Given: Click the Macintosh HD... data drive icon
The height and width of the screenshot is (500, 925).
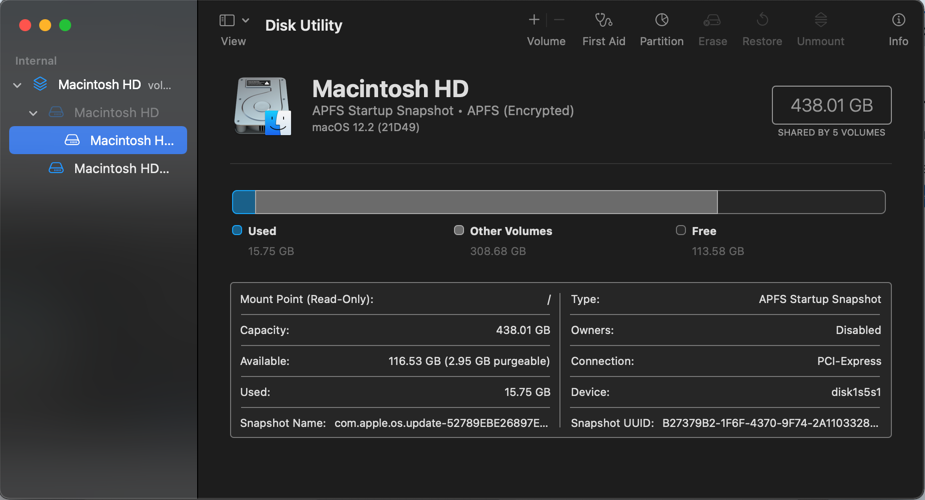Looking at the screenshot, I should point(56,168).
